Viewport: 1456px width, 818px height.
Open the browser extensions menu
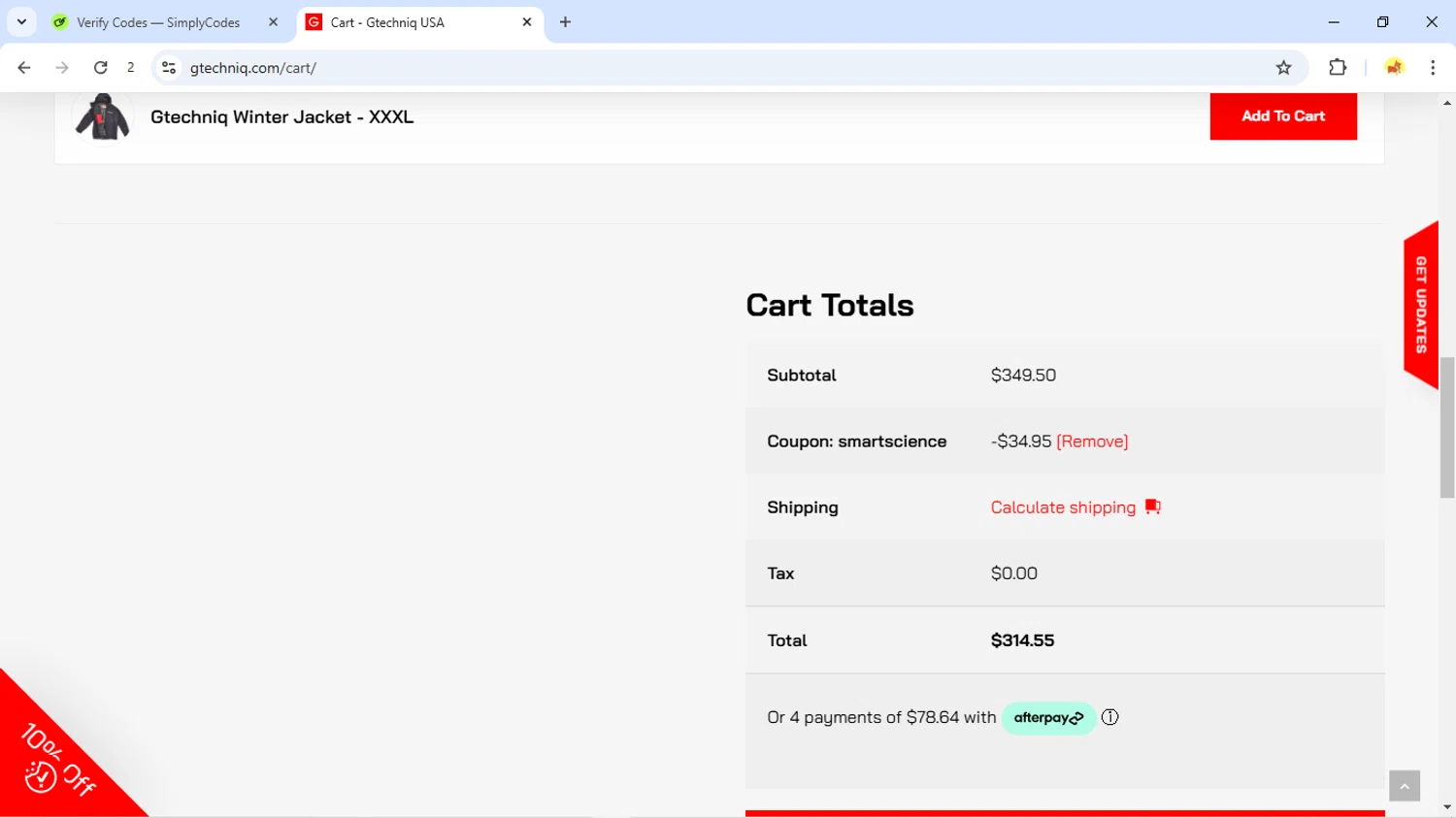coord(1338,68)
